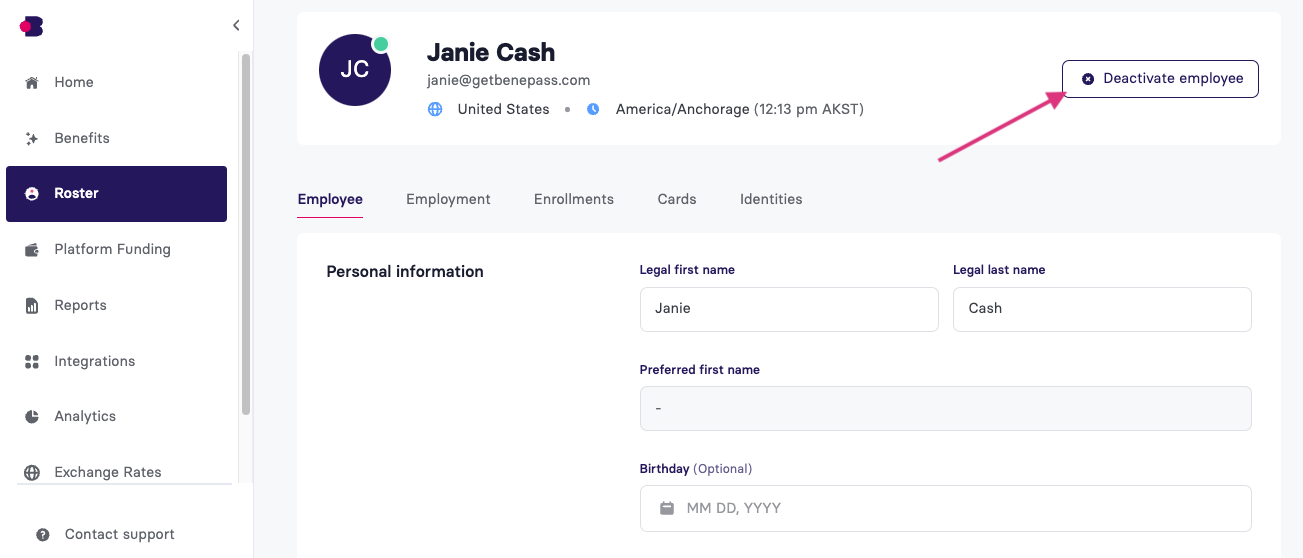
Task: Click the birthday calendar icon
Action: 667,508
